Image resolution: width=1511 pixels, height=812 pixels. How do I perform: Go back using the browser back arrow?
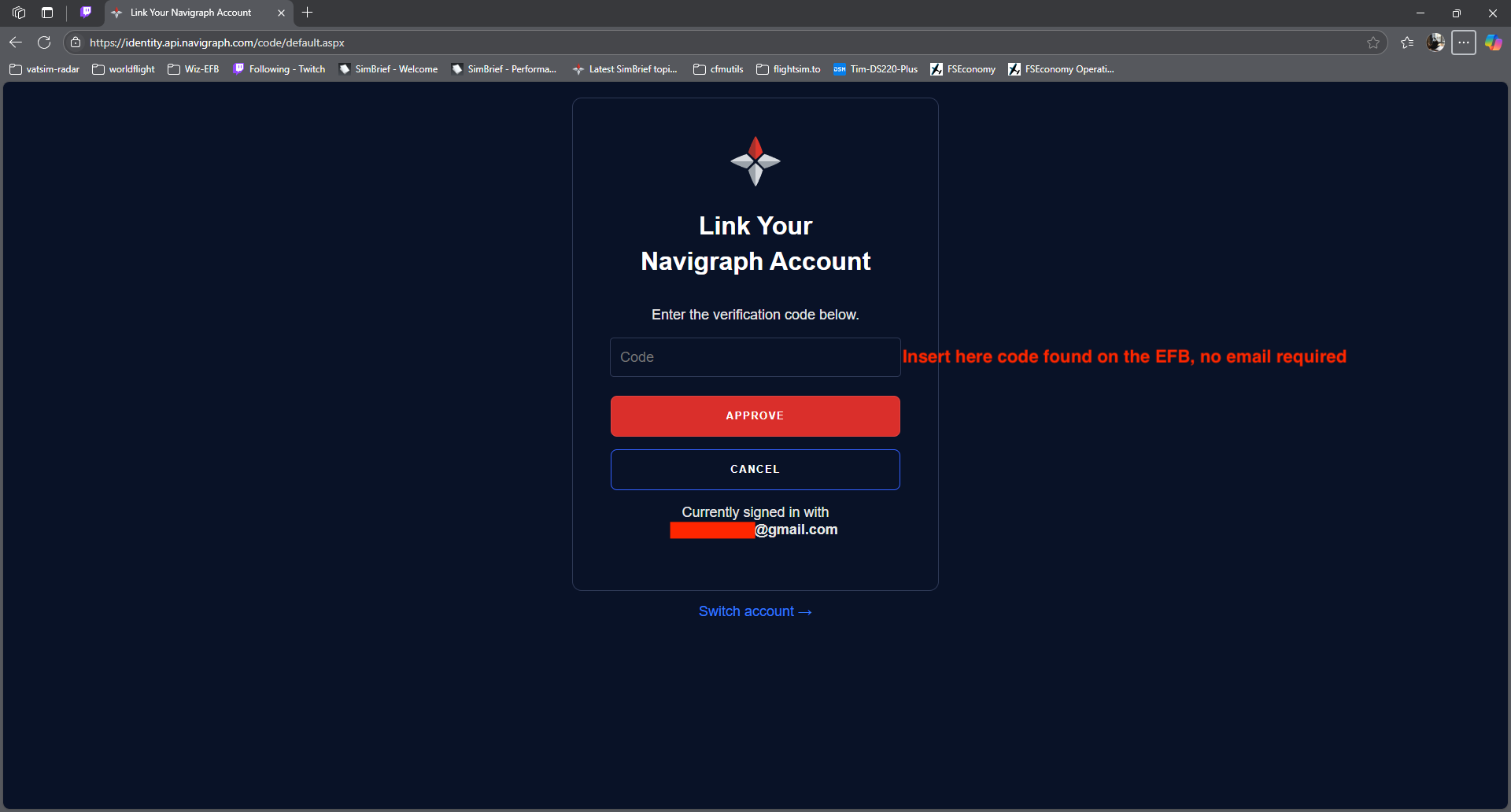coord(16,42)
